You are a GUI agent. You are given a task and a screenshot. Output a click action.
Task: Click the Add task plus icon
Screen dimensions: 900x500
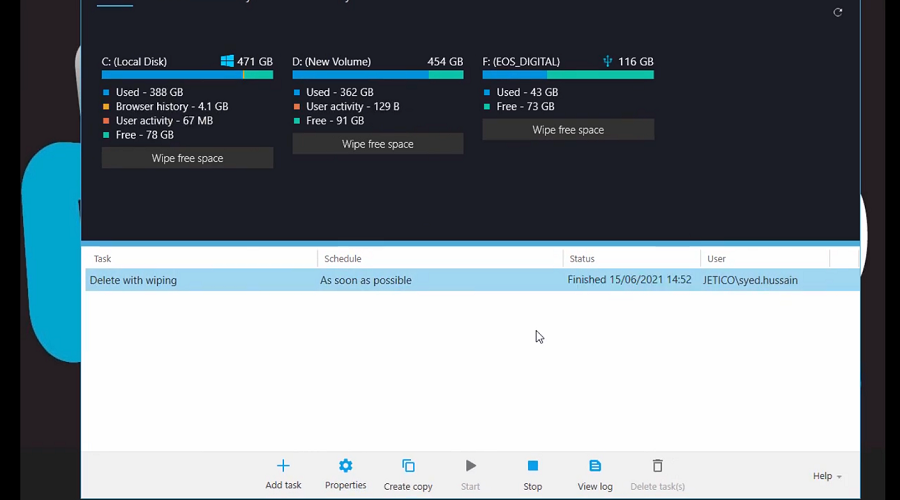pos(283,466)
